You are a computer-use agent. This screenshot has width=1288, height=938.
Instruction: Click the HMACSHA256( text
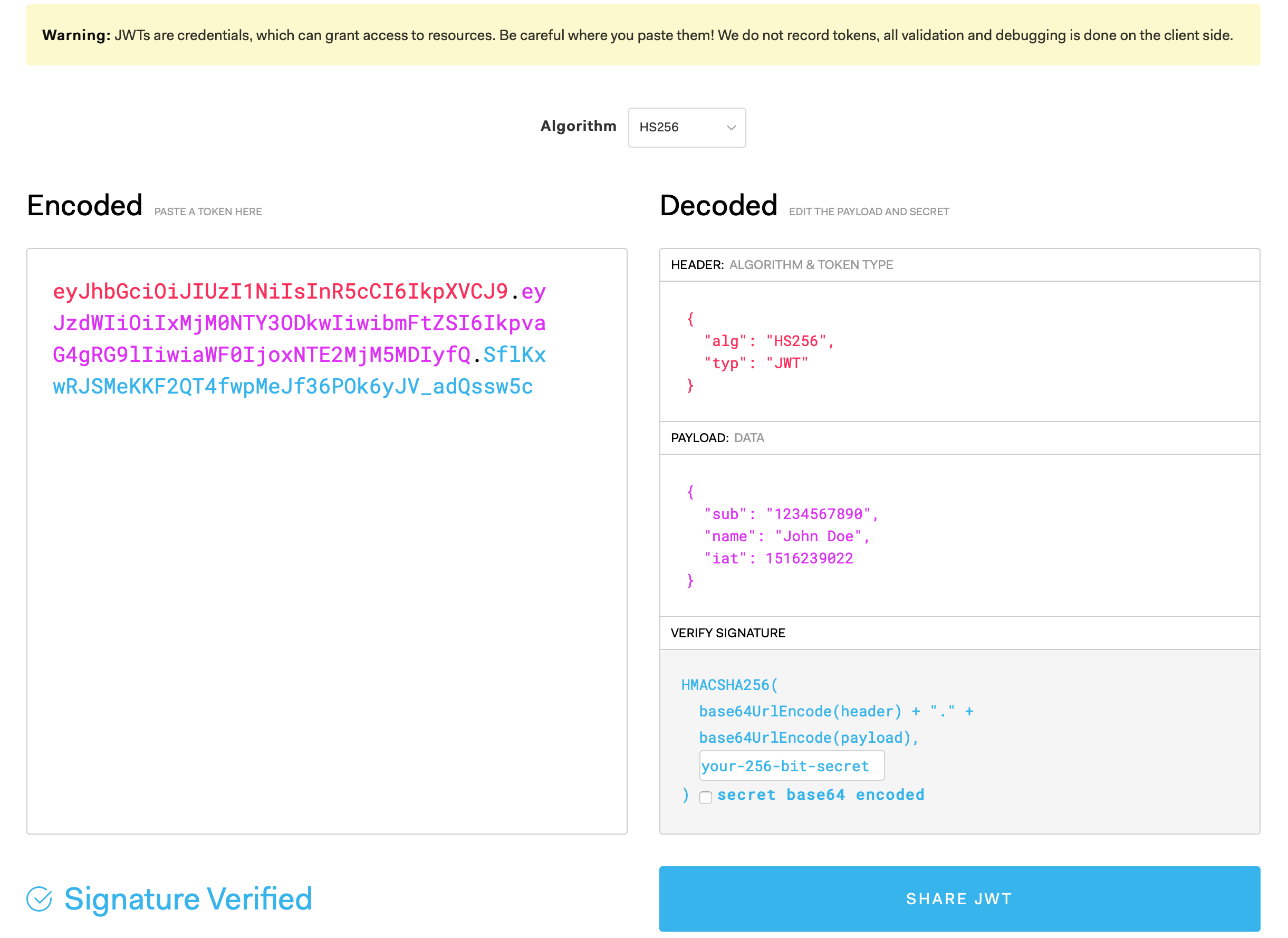point(729,685)
